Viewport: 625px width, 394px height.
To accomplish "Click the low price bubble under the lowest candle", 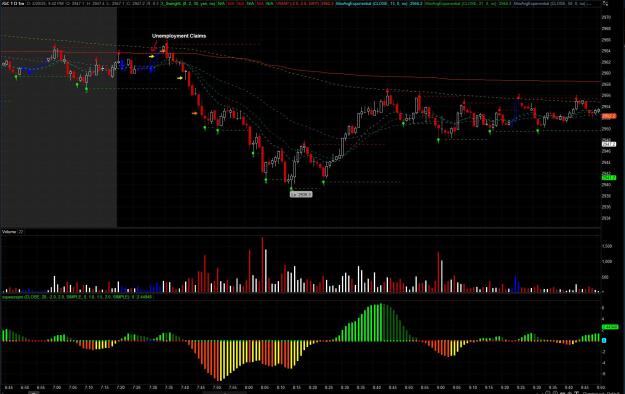I will [x=301, y=194].
